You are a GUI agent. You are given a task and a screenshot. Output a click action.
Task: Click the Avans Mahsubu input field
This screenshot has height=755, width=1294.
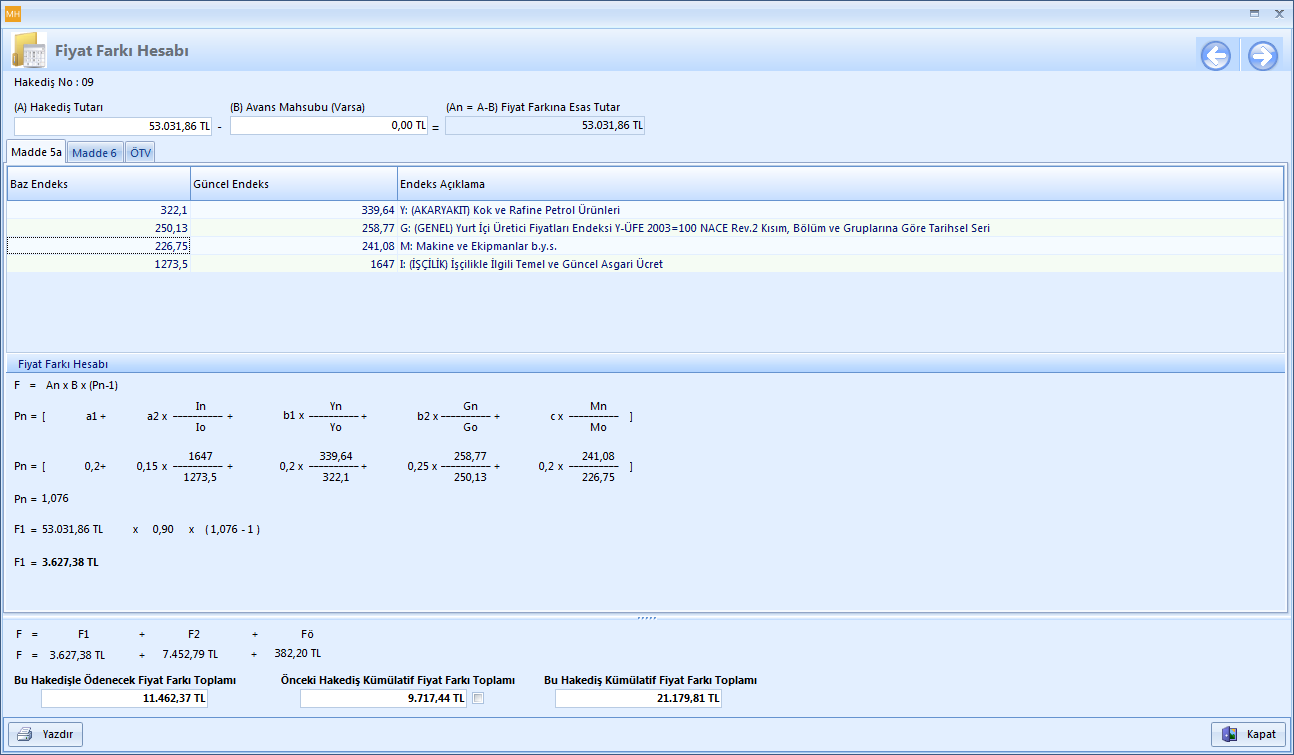coord(329,126)
